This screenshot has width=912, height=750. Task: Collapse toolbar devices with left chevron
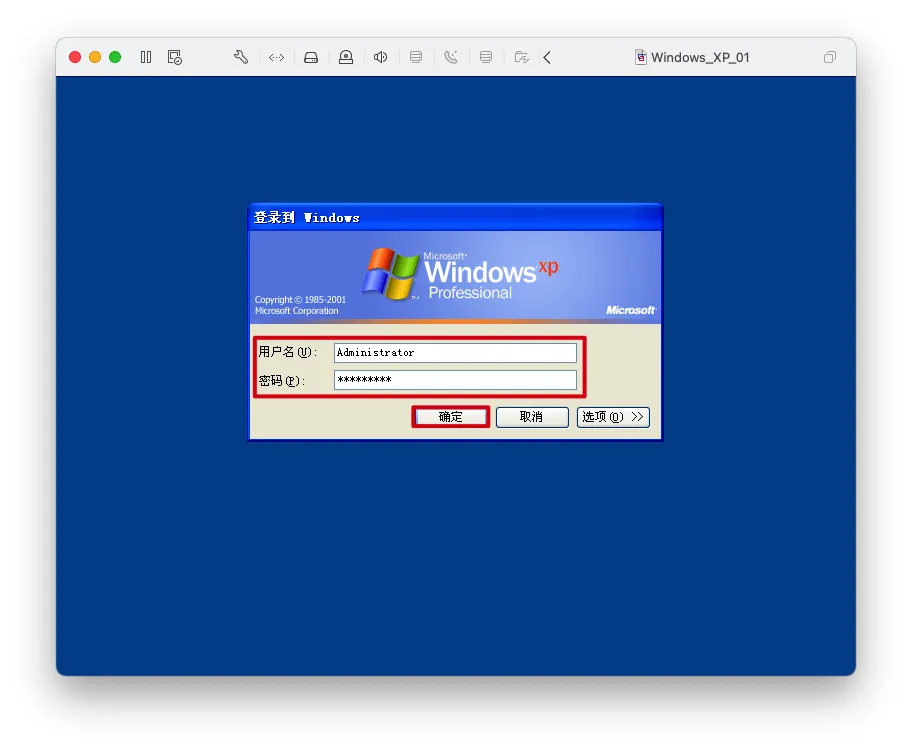click(547, 57)
